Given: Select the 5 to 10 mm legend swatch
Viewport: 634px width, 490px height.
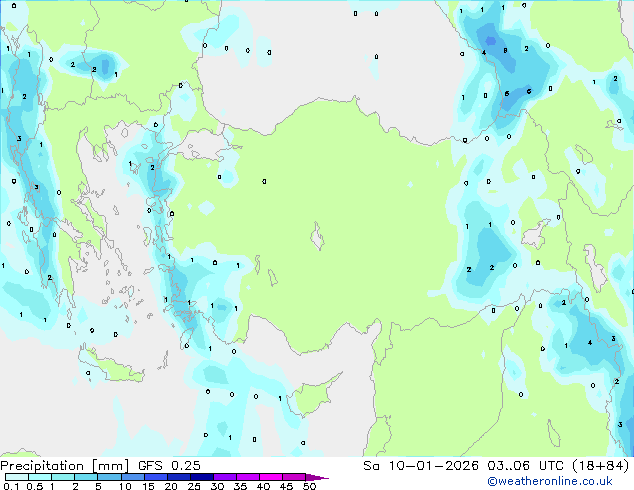Looking at the screenshot, I should [x=109, y=477].
